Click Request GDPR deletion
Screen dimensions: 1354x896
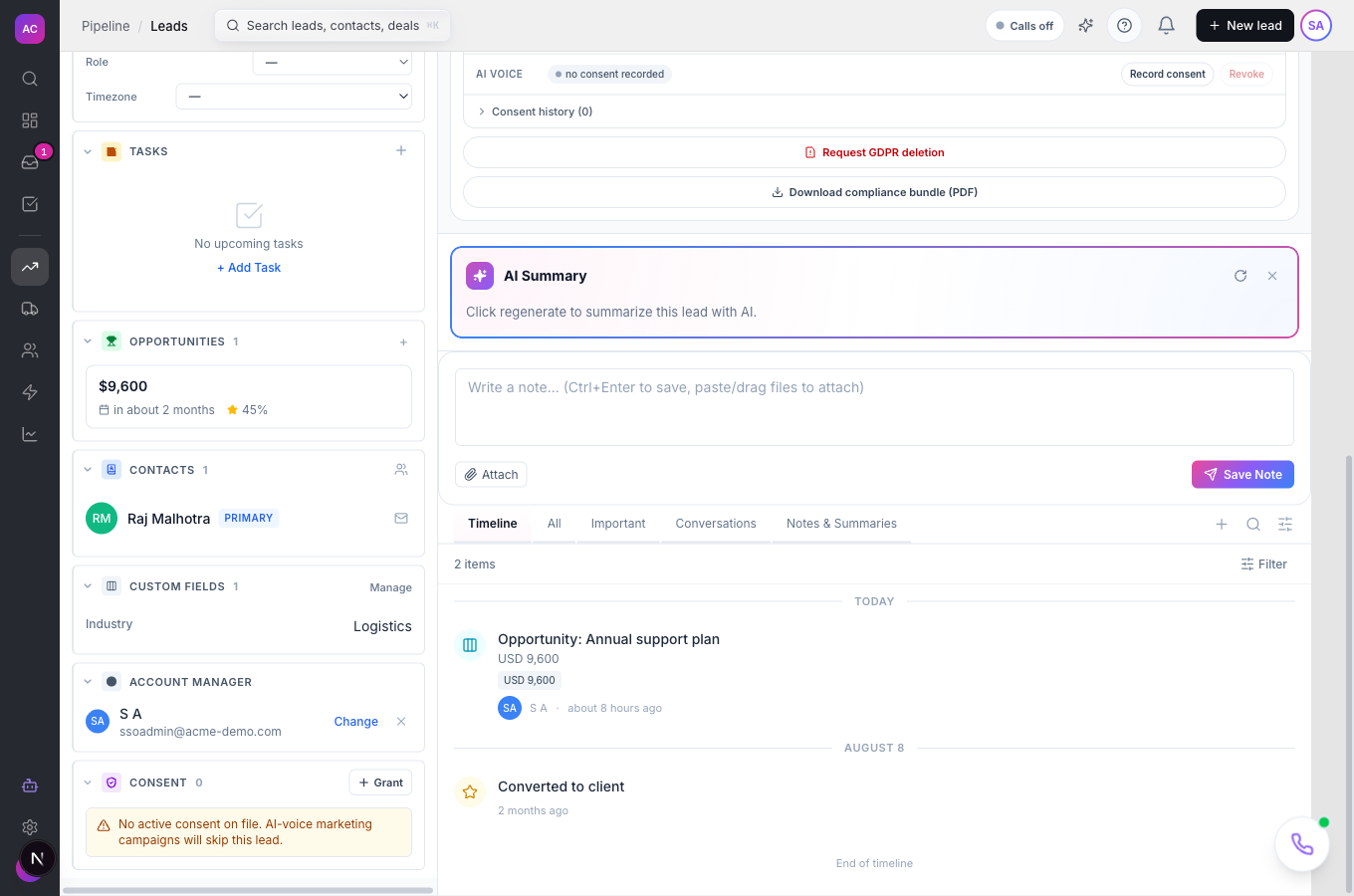click(874, 152)
